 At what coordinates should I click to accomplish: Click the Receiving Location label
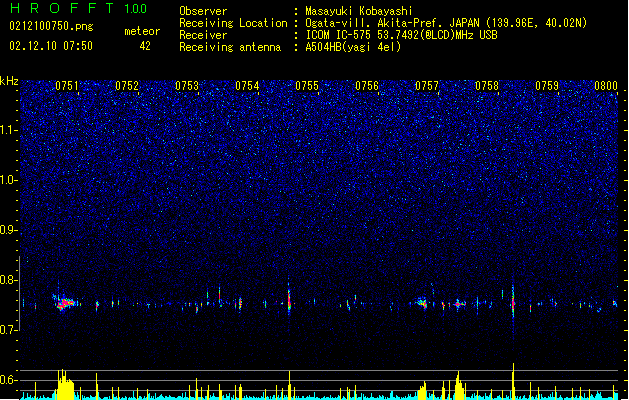coord(233,23)
